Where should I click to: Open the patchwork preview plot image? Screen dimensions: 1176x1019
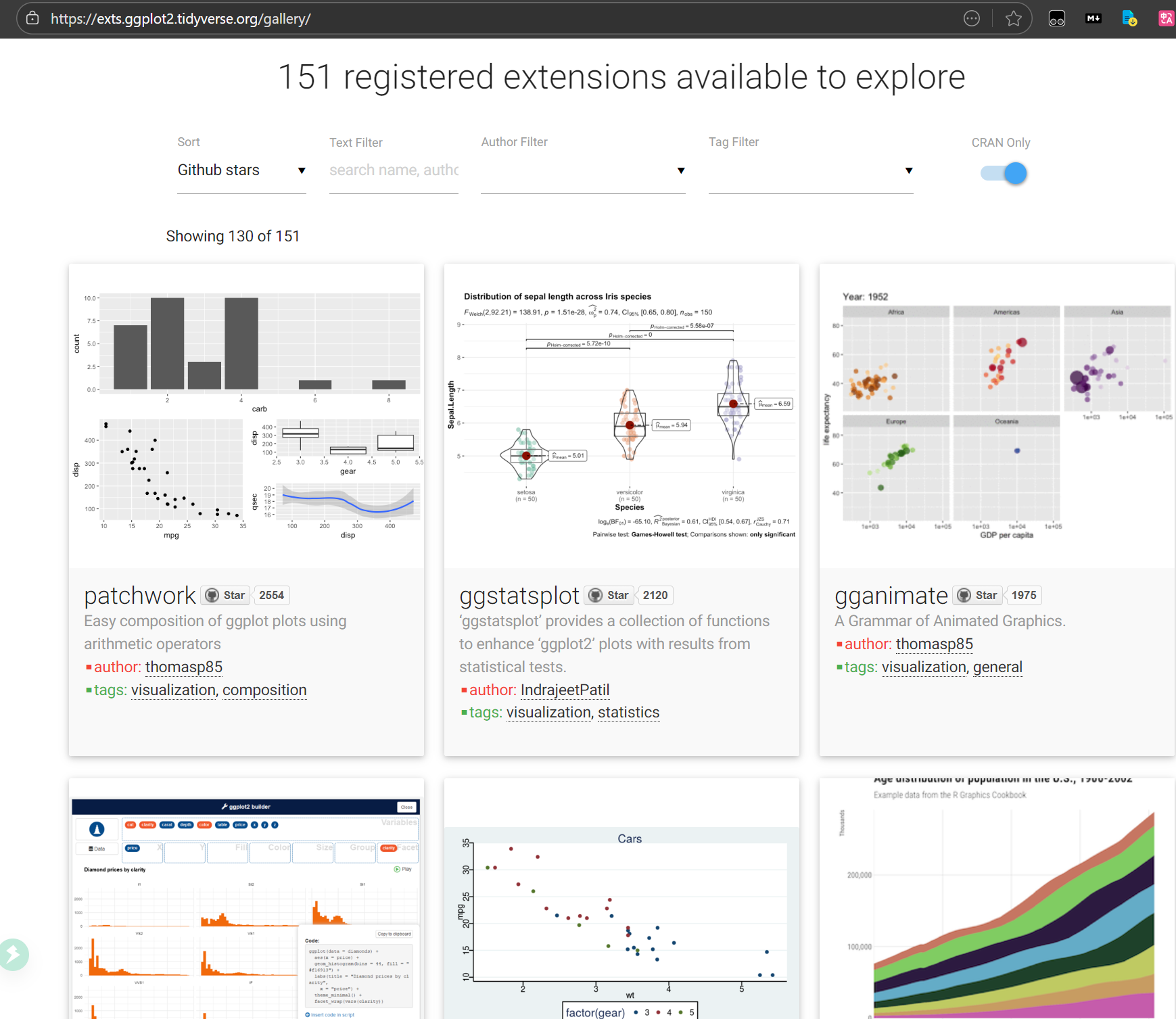tap(246, 416)
